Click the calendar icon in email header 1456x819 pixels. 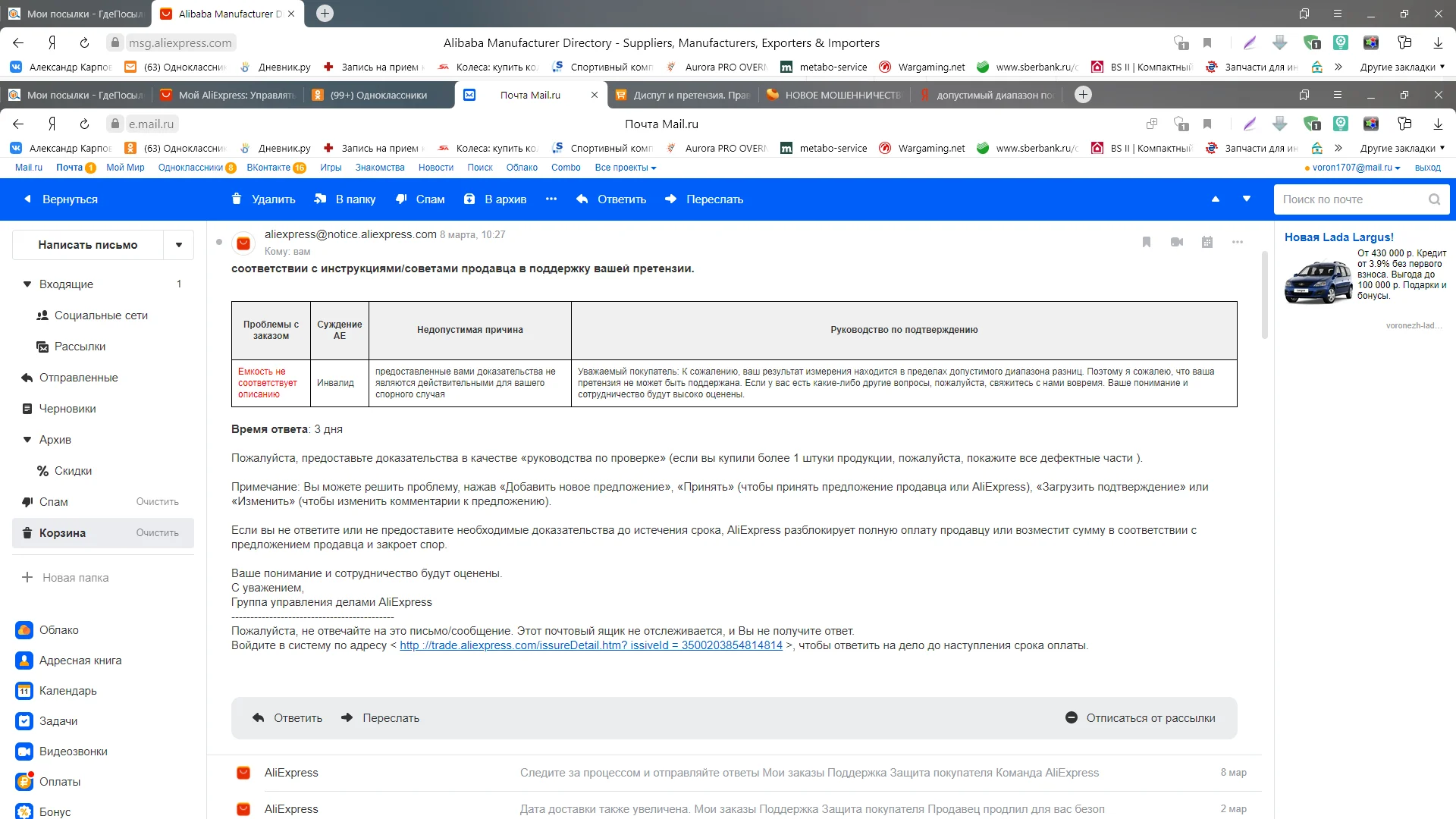click(1207, 242)
